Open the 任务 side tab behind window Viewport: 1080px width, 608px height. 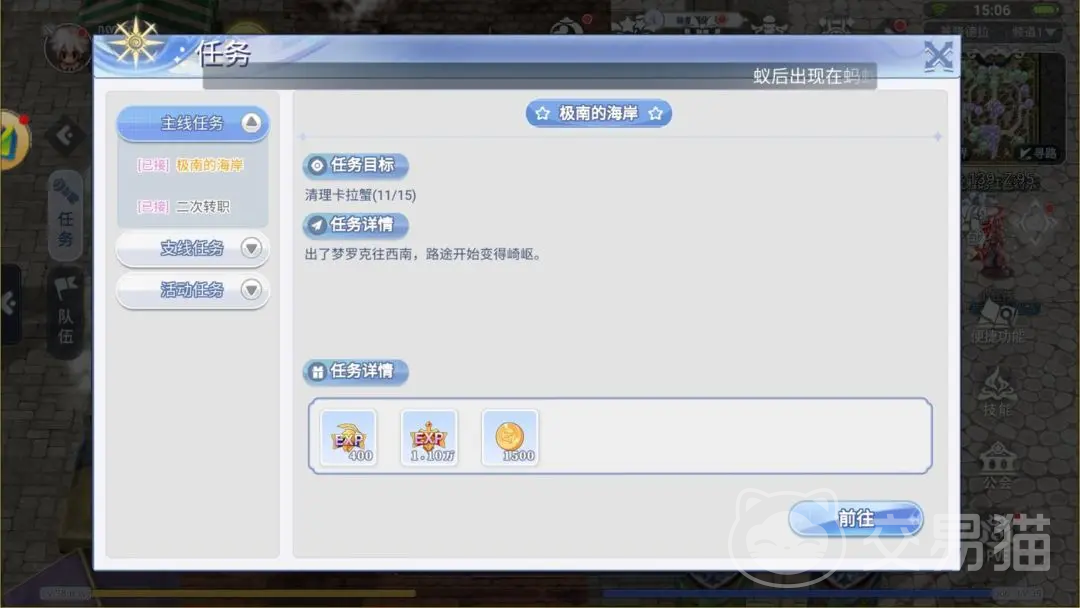pos(65,215)
